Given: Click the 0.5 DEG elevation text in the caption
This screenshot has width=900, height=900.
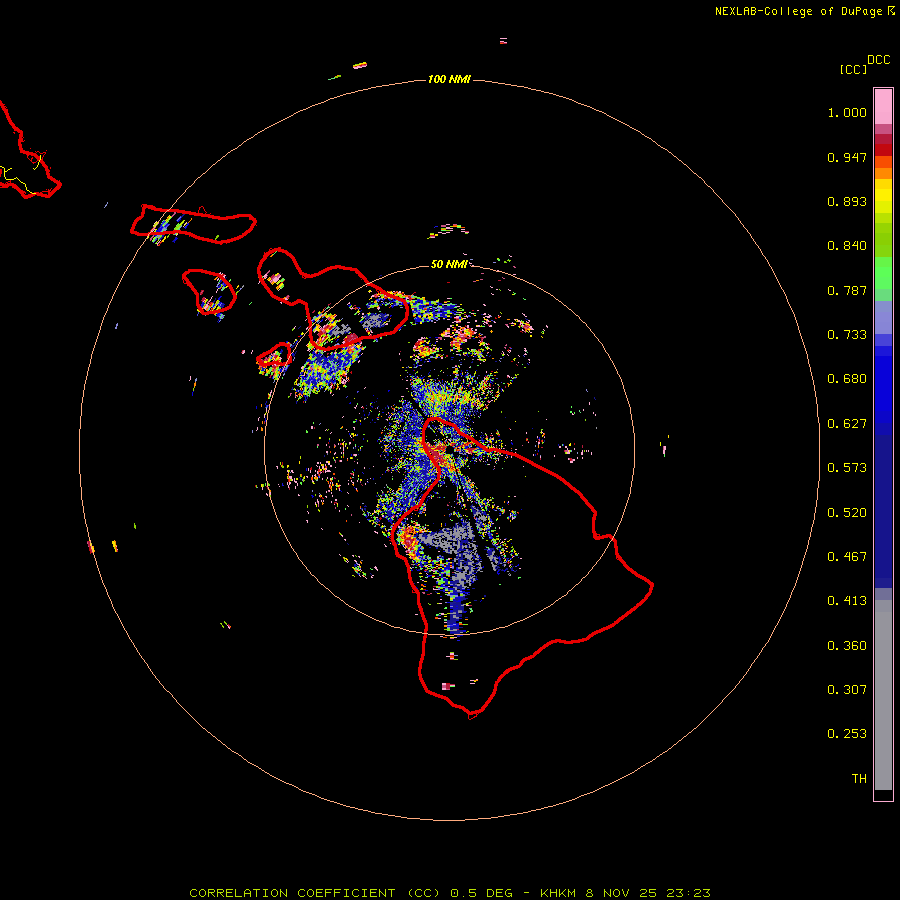Looking at the screenshot, I should click(482, 893).
